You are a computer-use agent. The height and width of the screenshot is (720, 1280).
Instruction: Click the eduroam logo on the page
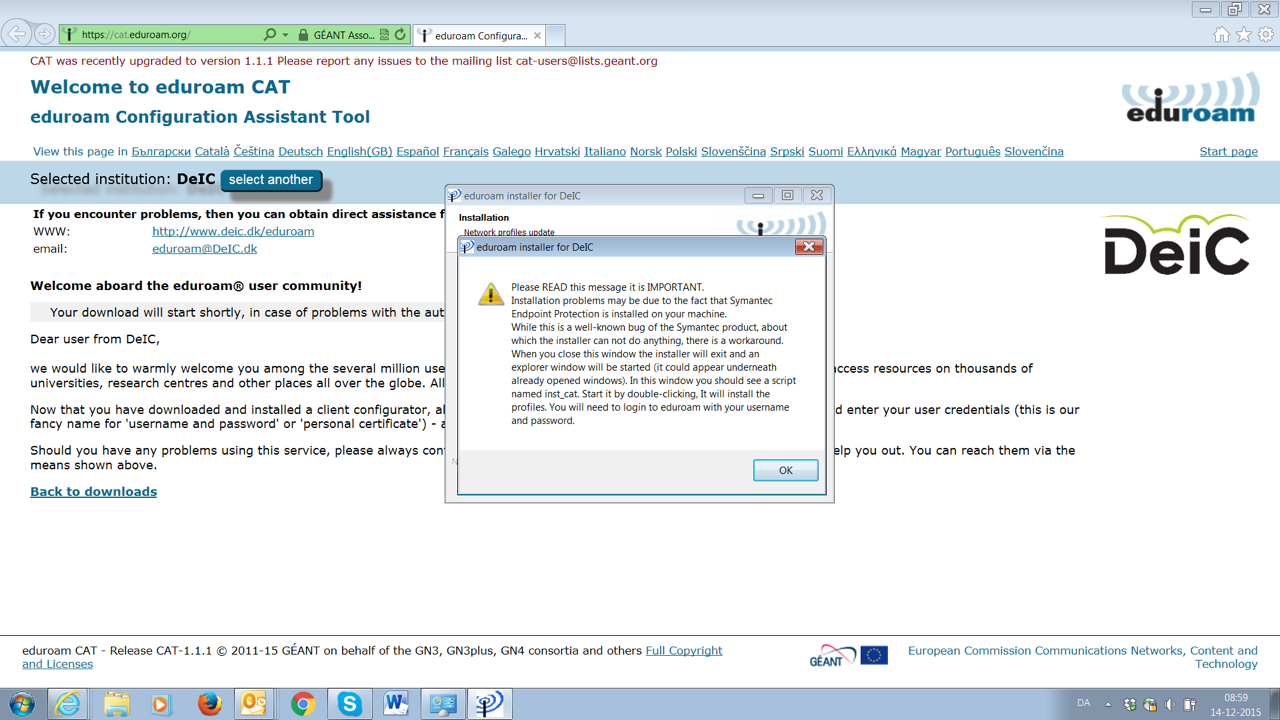(x=1189, y=98)
